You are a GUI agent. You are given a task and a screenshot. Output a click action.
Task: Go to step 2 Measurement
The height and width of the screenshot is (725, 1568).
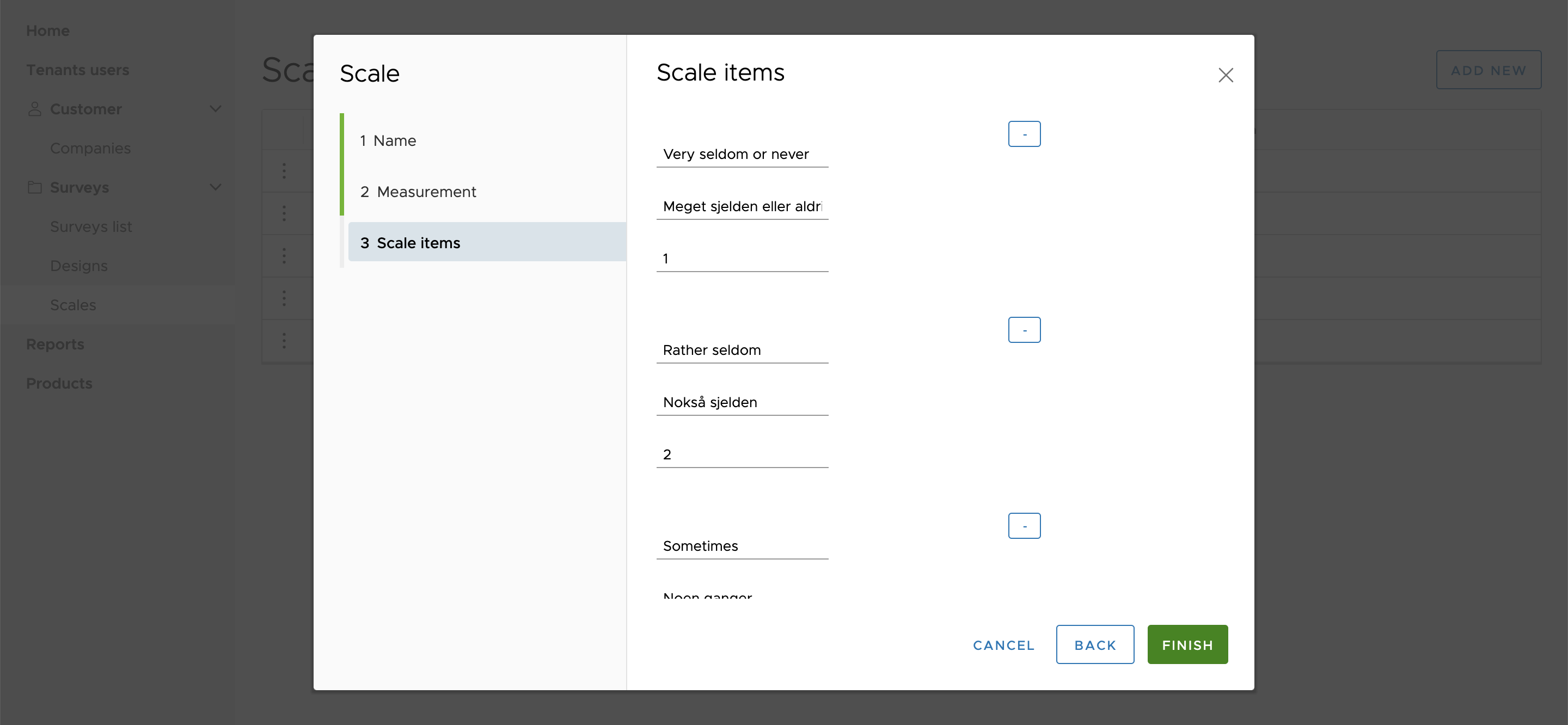[x=487, y=192]
